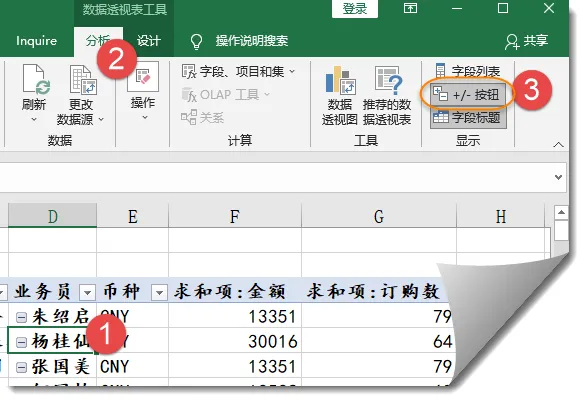584x401 pixels.
Task: Open the 币种 column filter dropdown
Action: point(159,293)
